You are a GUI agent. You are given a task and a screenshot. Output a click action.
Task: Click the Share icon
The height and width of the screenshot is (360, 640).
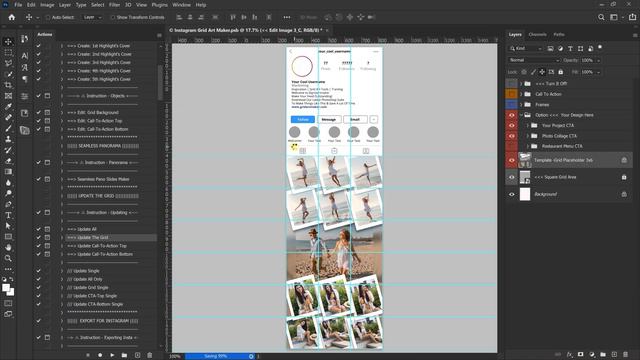point(632,17)
